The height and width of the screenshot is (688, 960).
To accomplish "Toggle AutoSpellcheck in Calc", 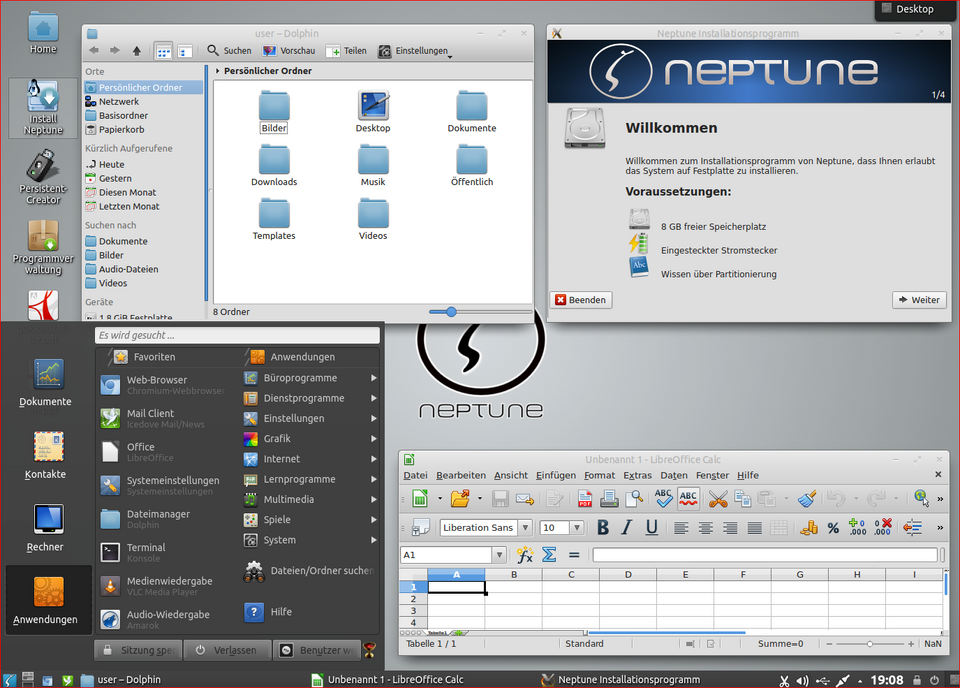I will 688,497.
